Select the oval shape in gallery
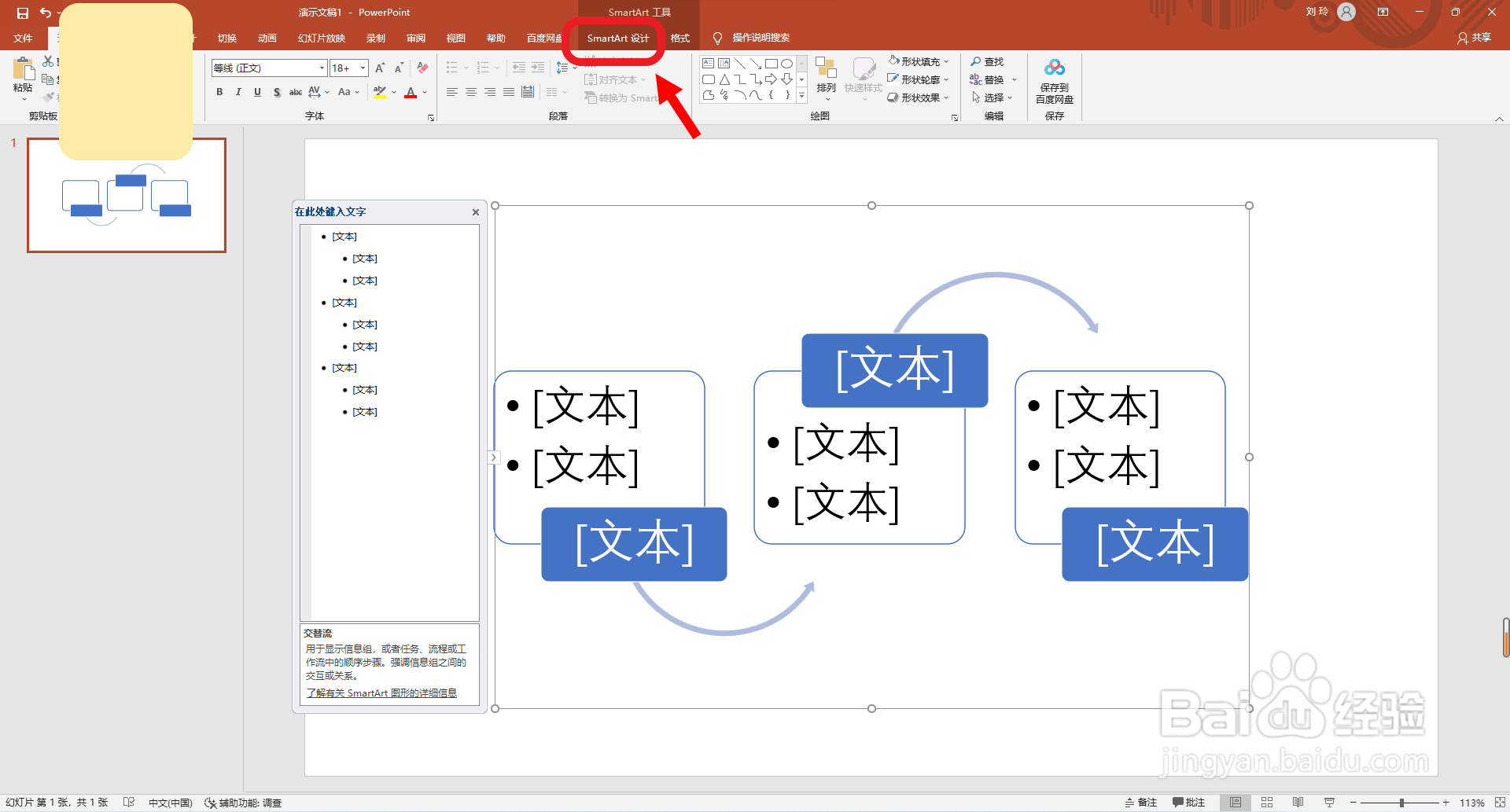The height and width of the screenshot is (812, 1510). tap(786, 64)
